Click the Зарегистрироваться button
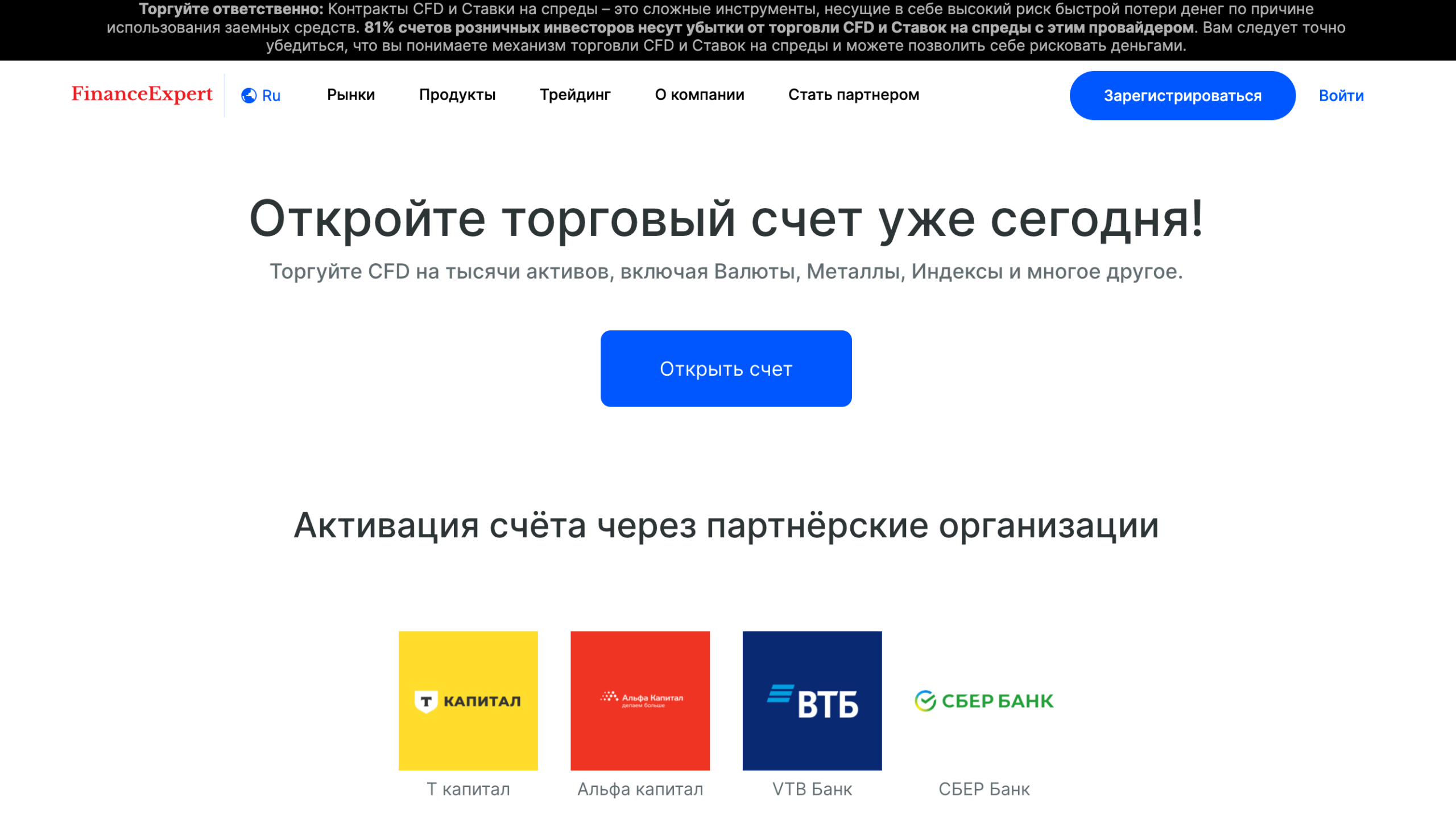The width and height of the screenshot is (1456, 829). pos(1182,96)
